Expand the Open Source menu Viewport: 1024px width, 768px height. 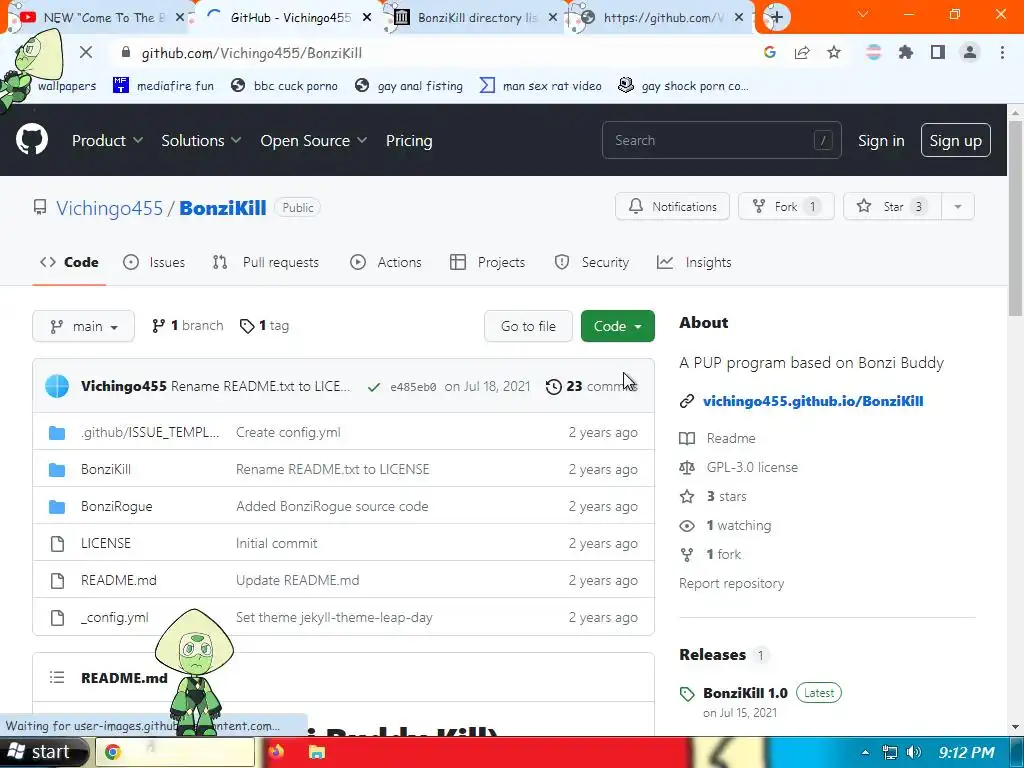pos(313,140)
